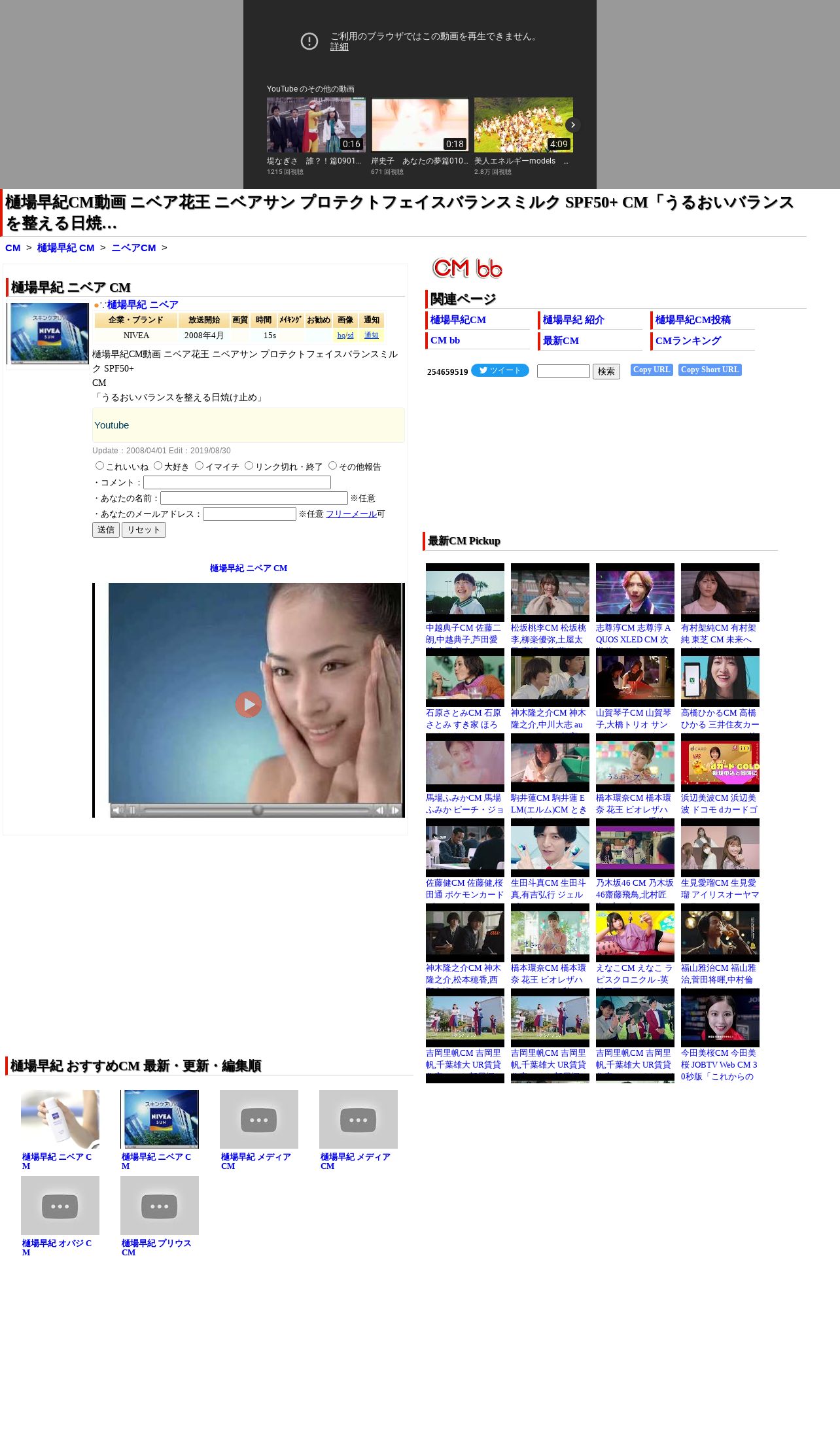Image resolution: width=840 pixels, height=1447 pixels.
Task: Click the ニベアCM breadcrumb link
Action: click(x=133, y=248)
